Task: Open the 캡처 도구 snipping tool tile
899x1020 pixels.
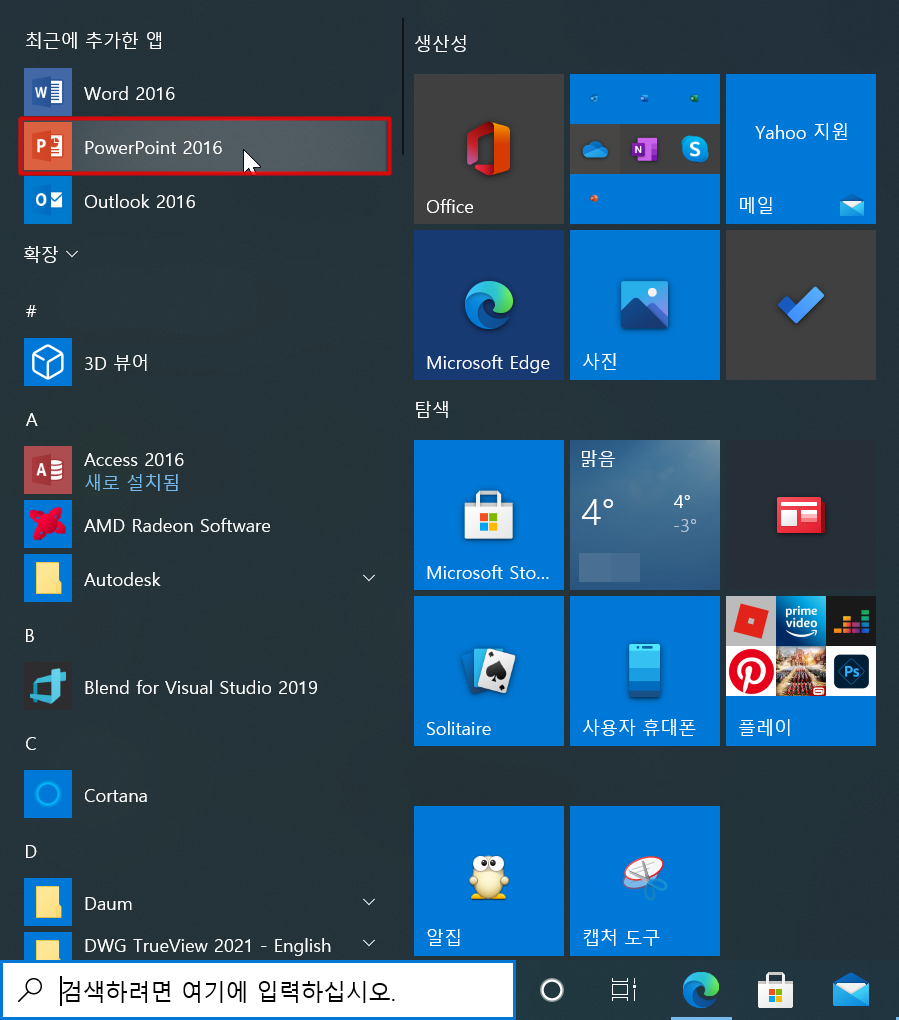Action: click(x=645, y=881)
